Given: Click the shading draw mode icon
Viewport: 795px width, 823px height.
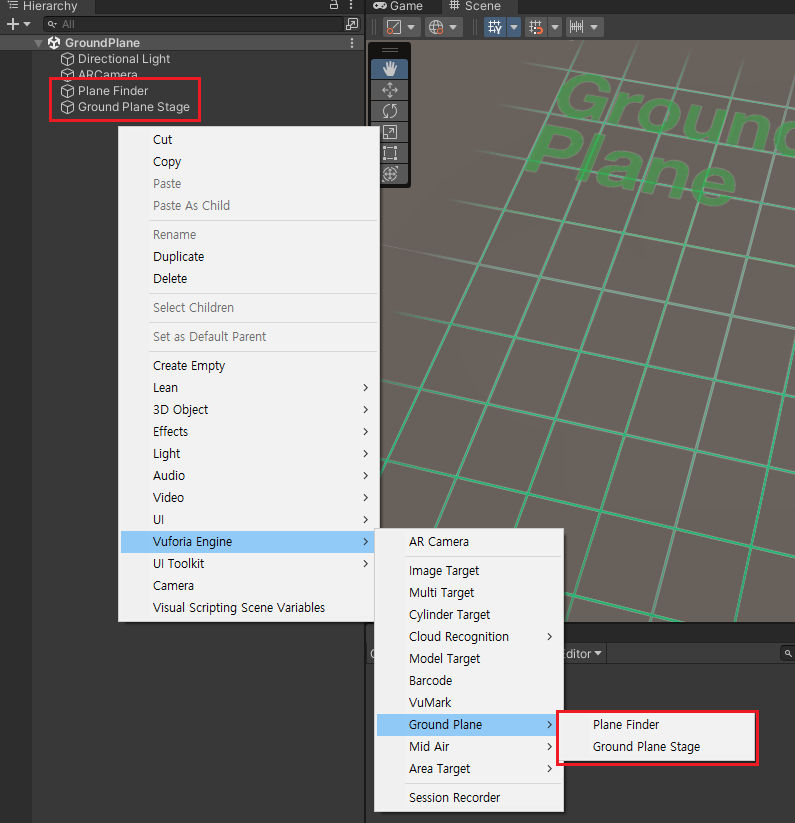Looking at the screenshot, I should (x=394, y=27).
